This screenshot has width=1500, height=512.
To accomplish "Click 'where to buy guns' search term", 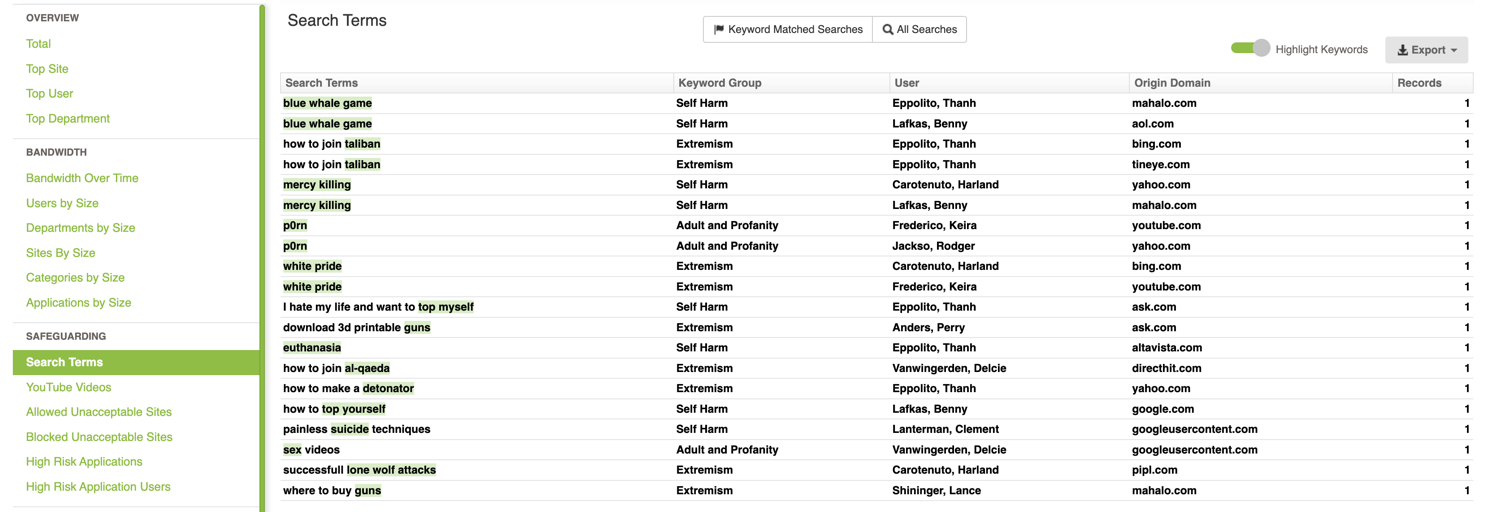I will pyautogui.click(x=332, y=491).
